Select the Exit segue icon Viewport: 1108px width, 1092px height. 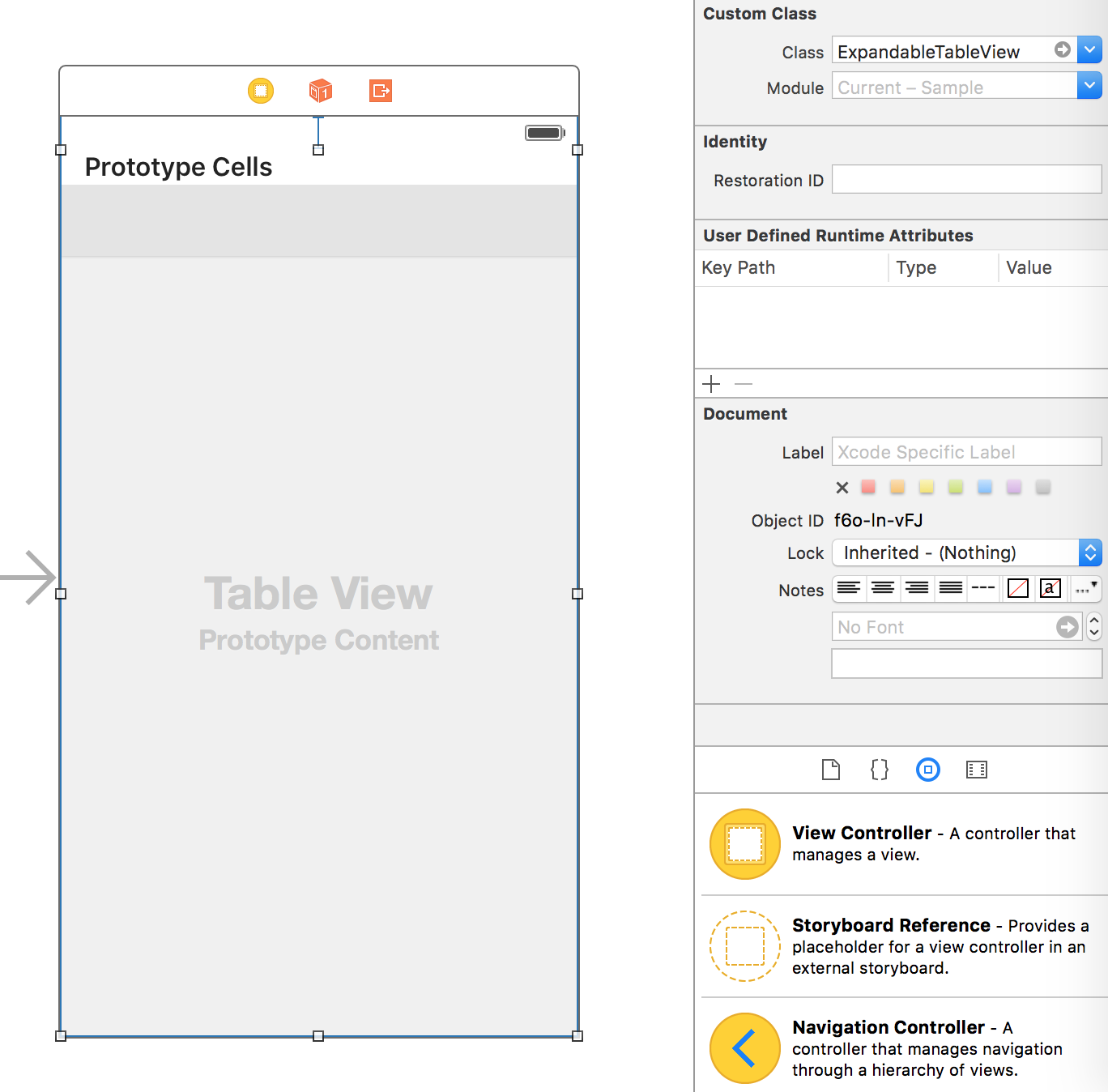point(379,91)
